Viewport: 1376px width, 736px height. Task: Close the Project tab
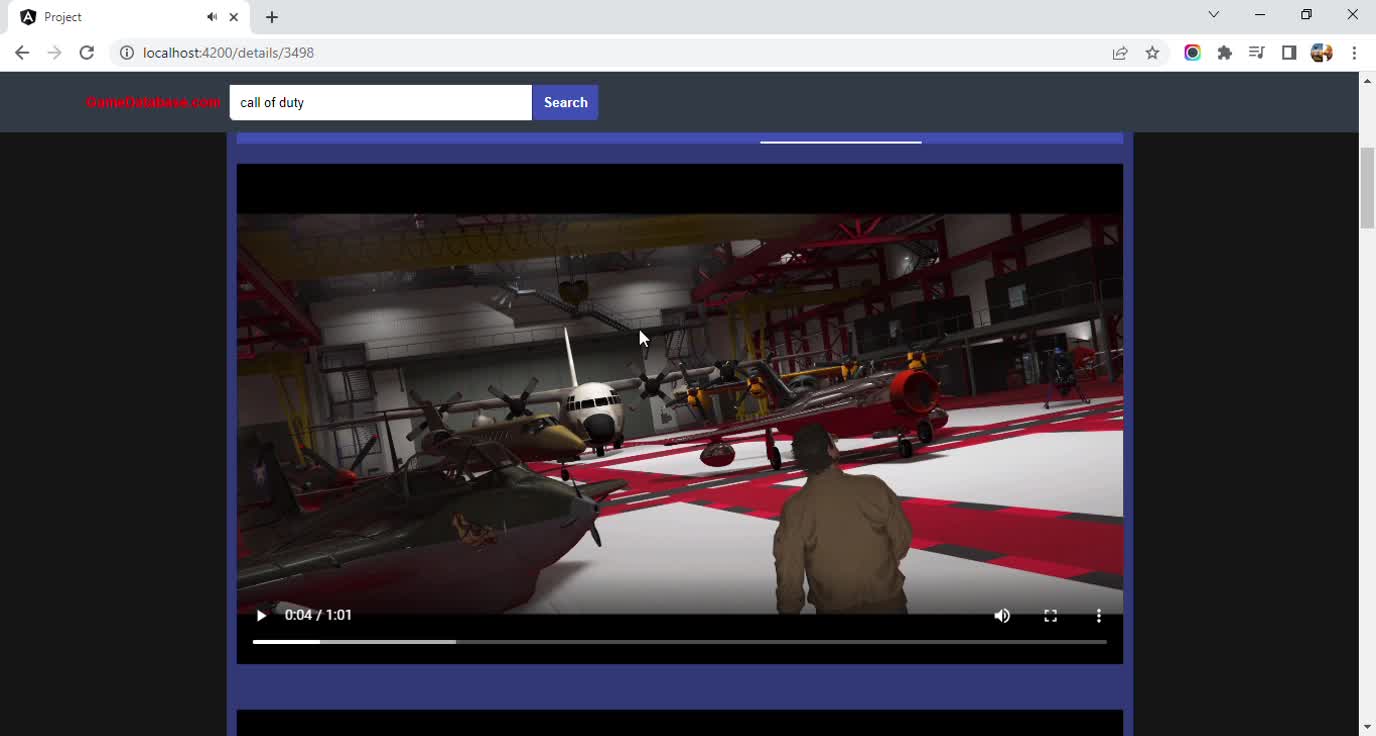click(x=234, y=17)
